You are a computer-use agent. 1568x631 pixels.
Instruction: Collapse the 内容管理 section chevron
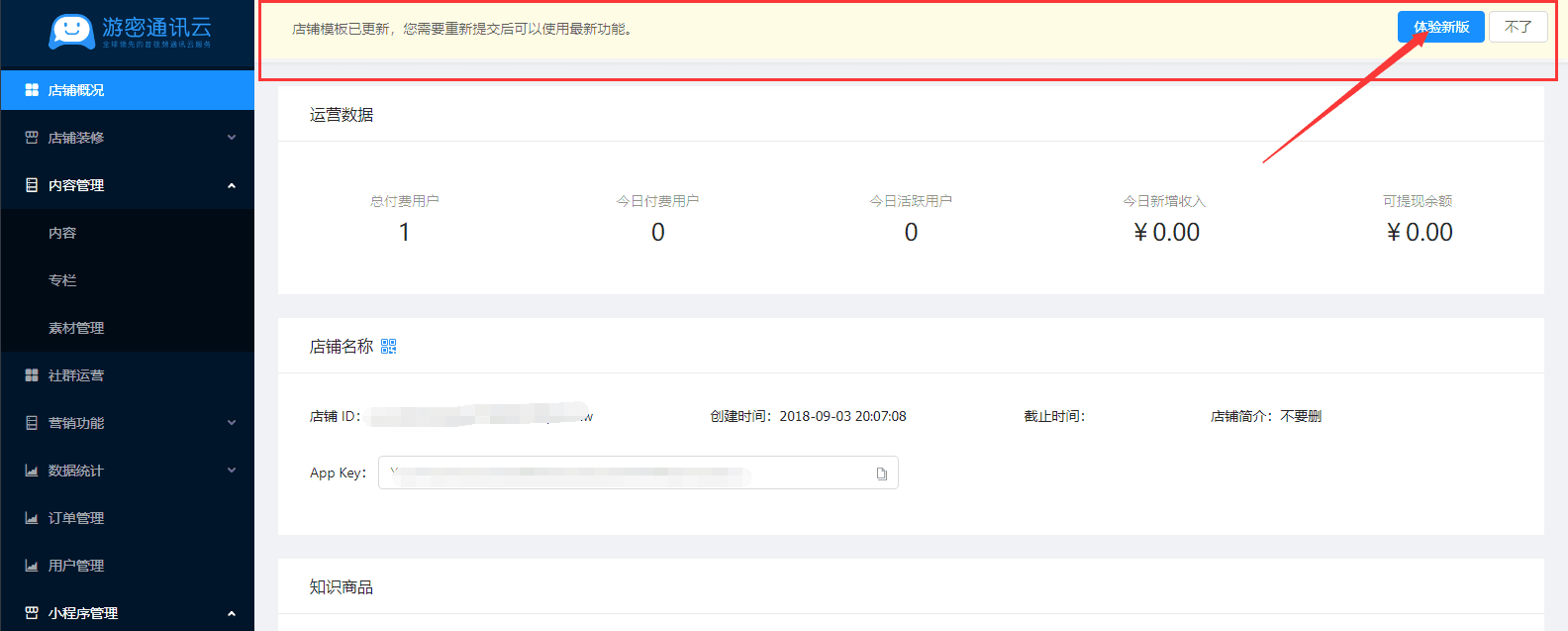(232, 185)
